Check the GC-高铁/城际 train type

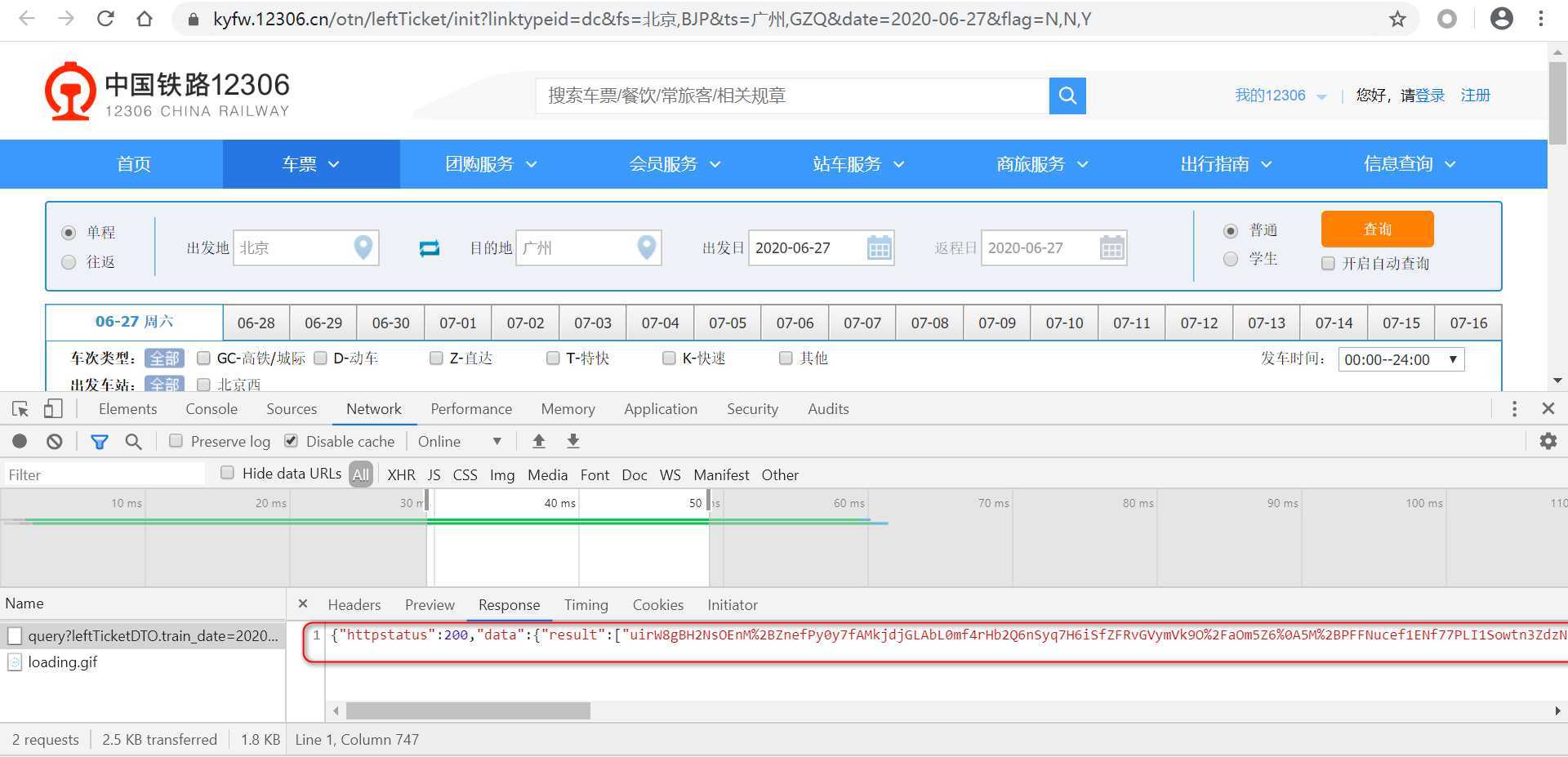click(x=204, y=358)
